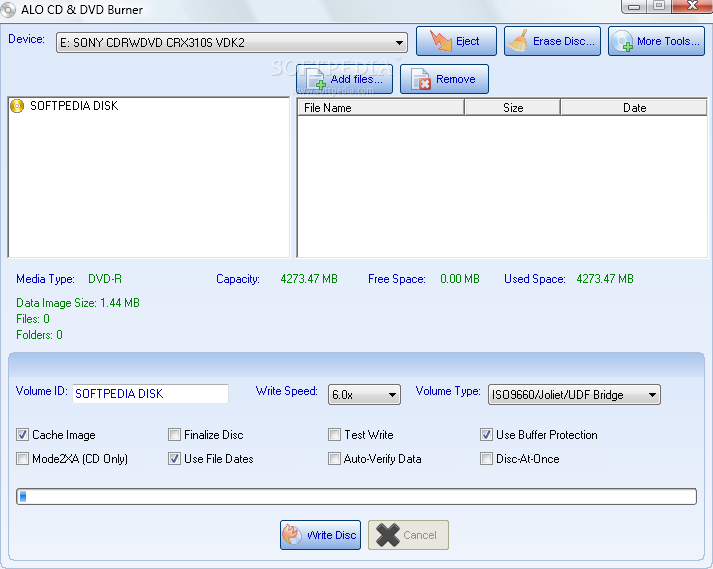Viewport: 713px width, 569px height.
Task: Click the burn progress bar
Action: click(x=356, y=497)
